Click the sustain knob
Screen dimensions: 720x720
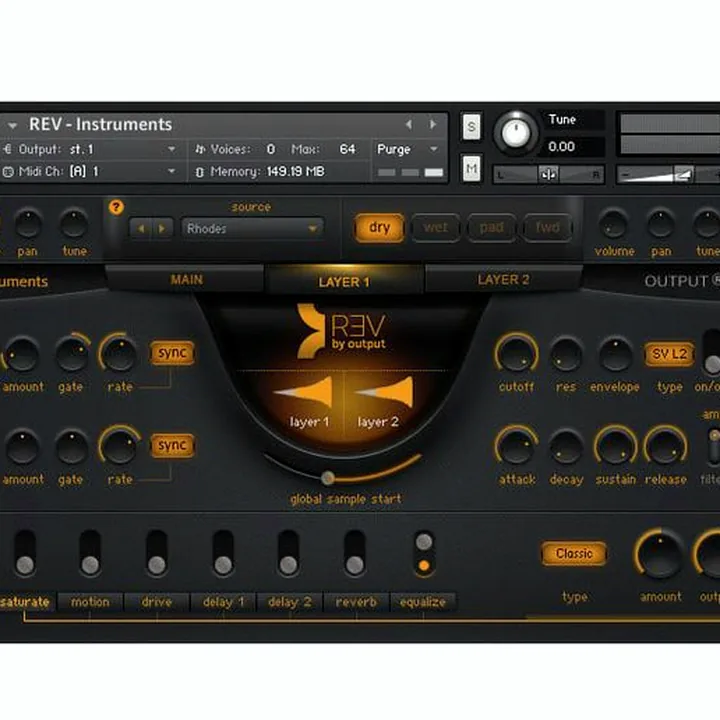(615, 446)
